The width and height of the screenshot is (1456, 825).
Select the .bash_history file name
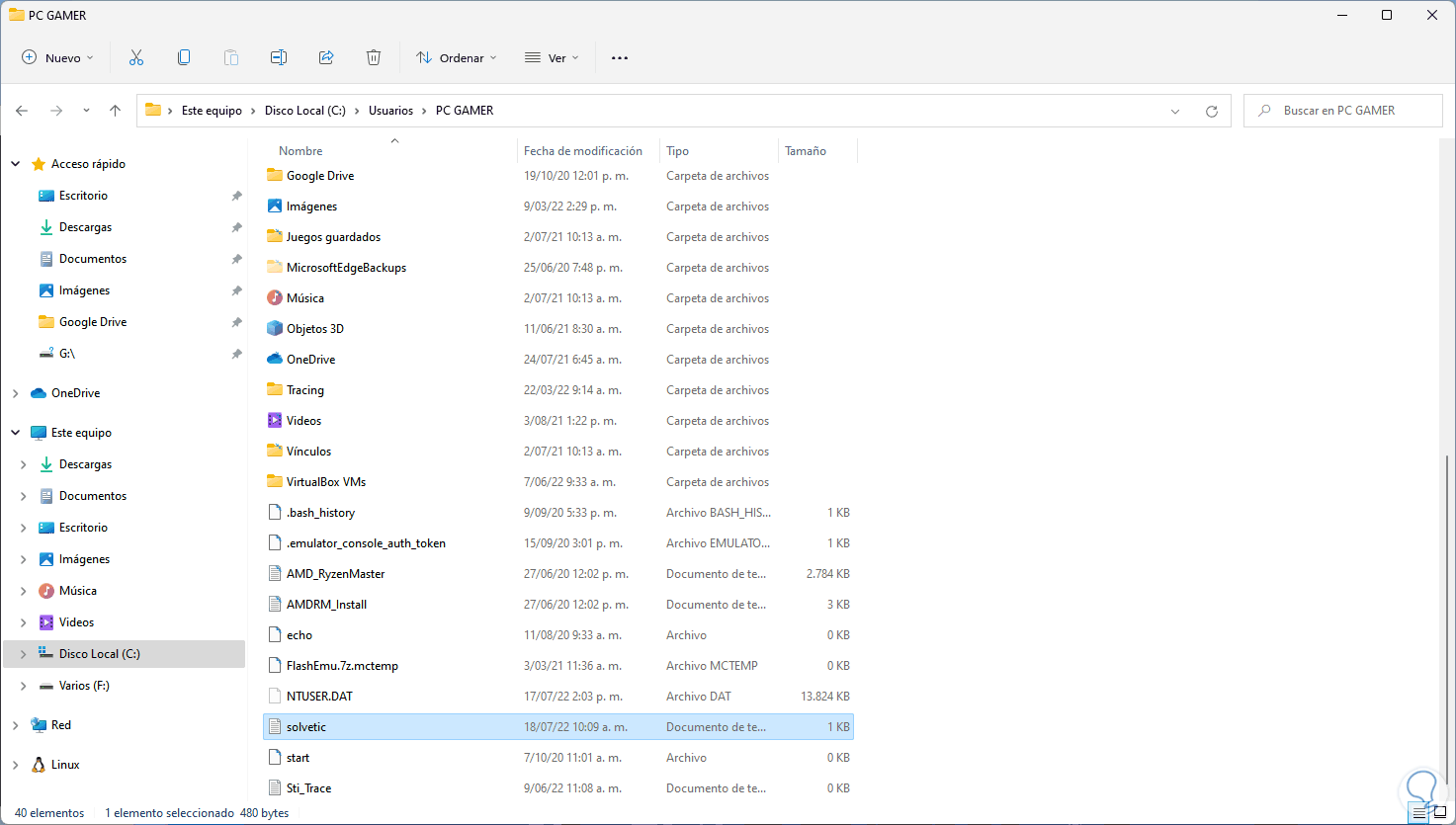(x=320, y=513)
